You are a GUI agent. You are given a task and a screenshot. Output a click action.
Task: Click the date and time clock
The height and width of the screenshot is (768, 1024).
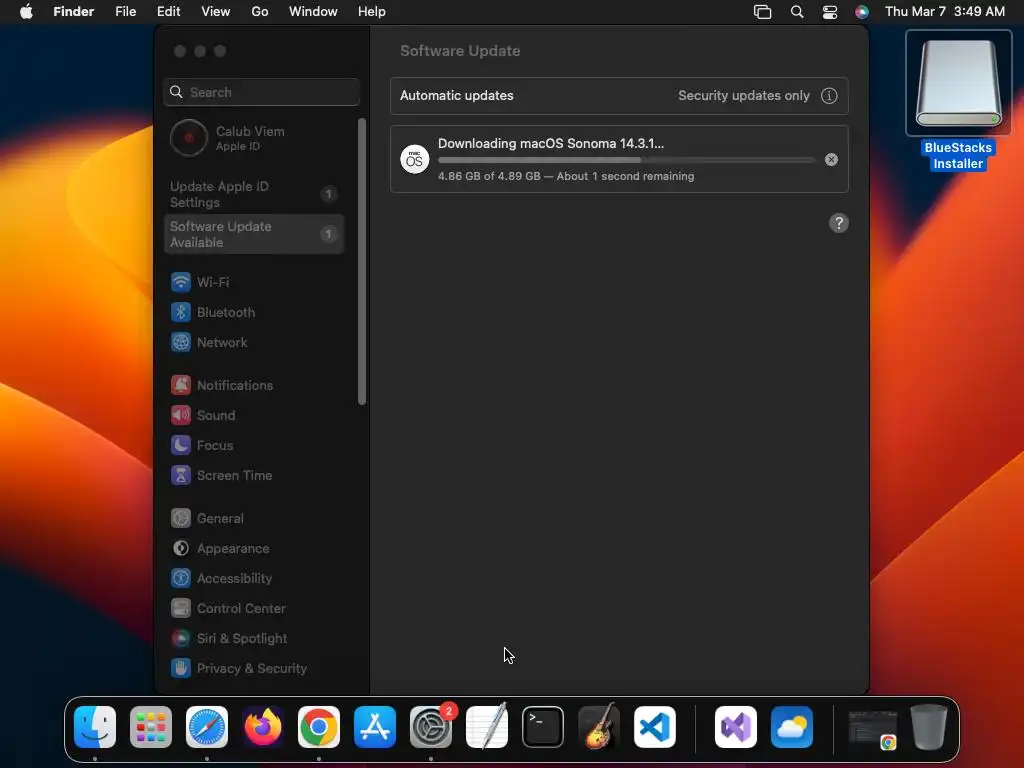[944, 12]
